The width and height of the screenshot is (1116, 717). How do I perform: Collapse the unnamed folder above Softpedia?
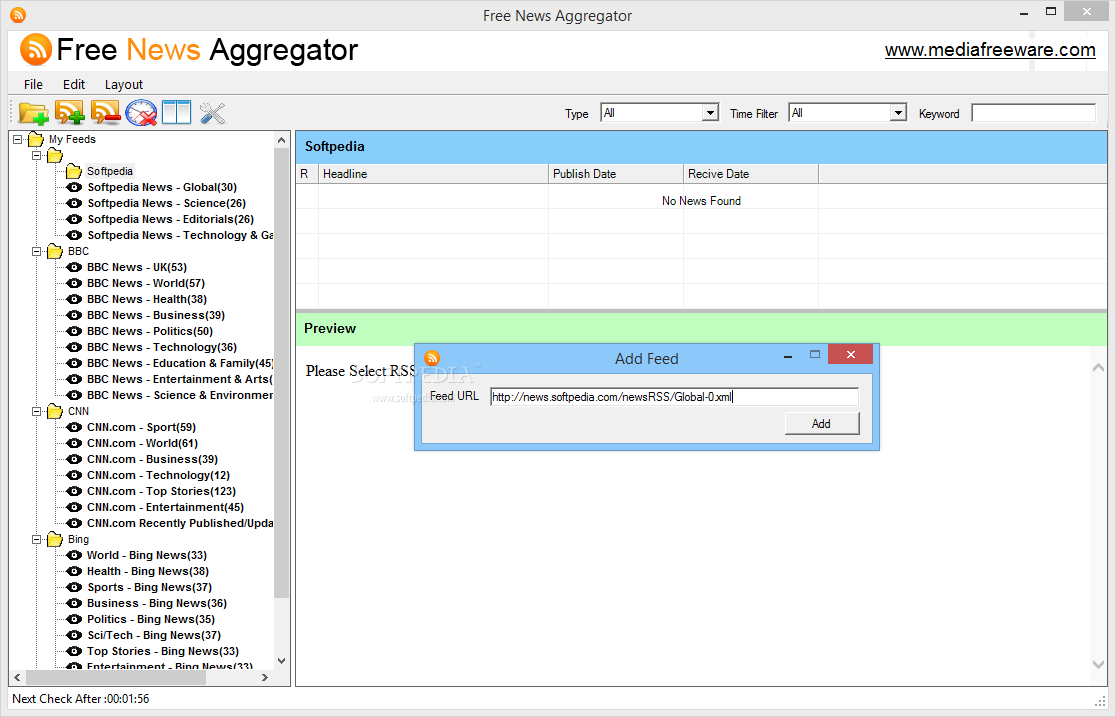(37, 155)
